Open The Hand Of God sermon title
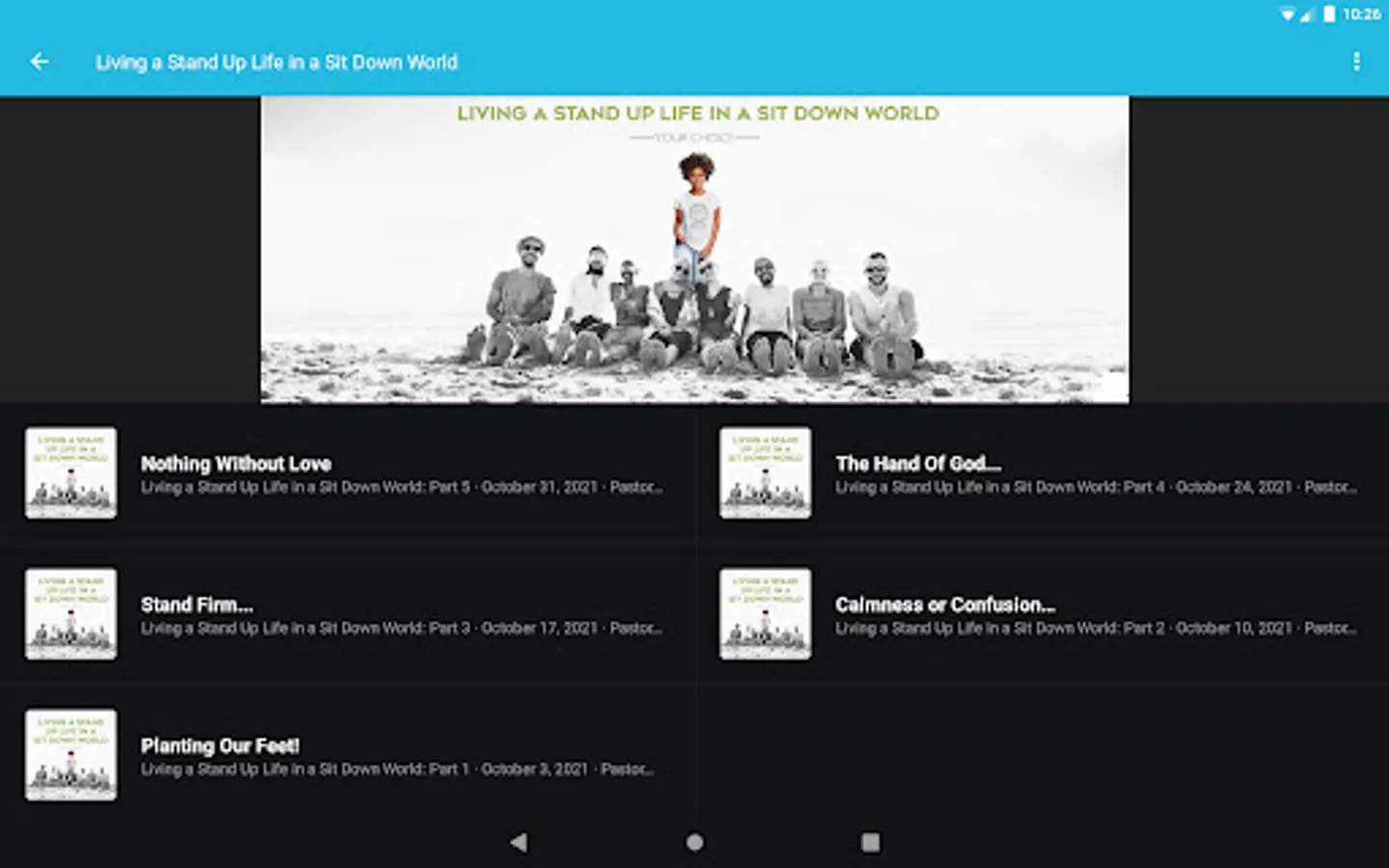Screen dimensions: 1389x868 click(918, 464)
